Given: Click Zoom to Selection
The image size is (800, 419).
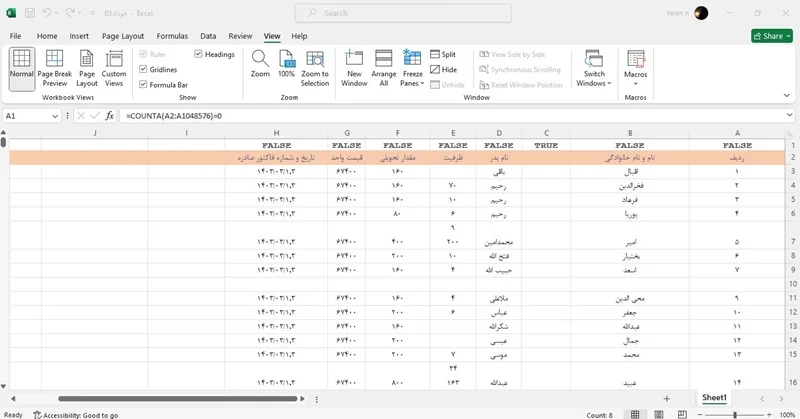Looking at the screenshot, I should (x=315, y=69).
